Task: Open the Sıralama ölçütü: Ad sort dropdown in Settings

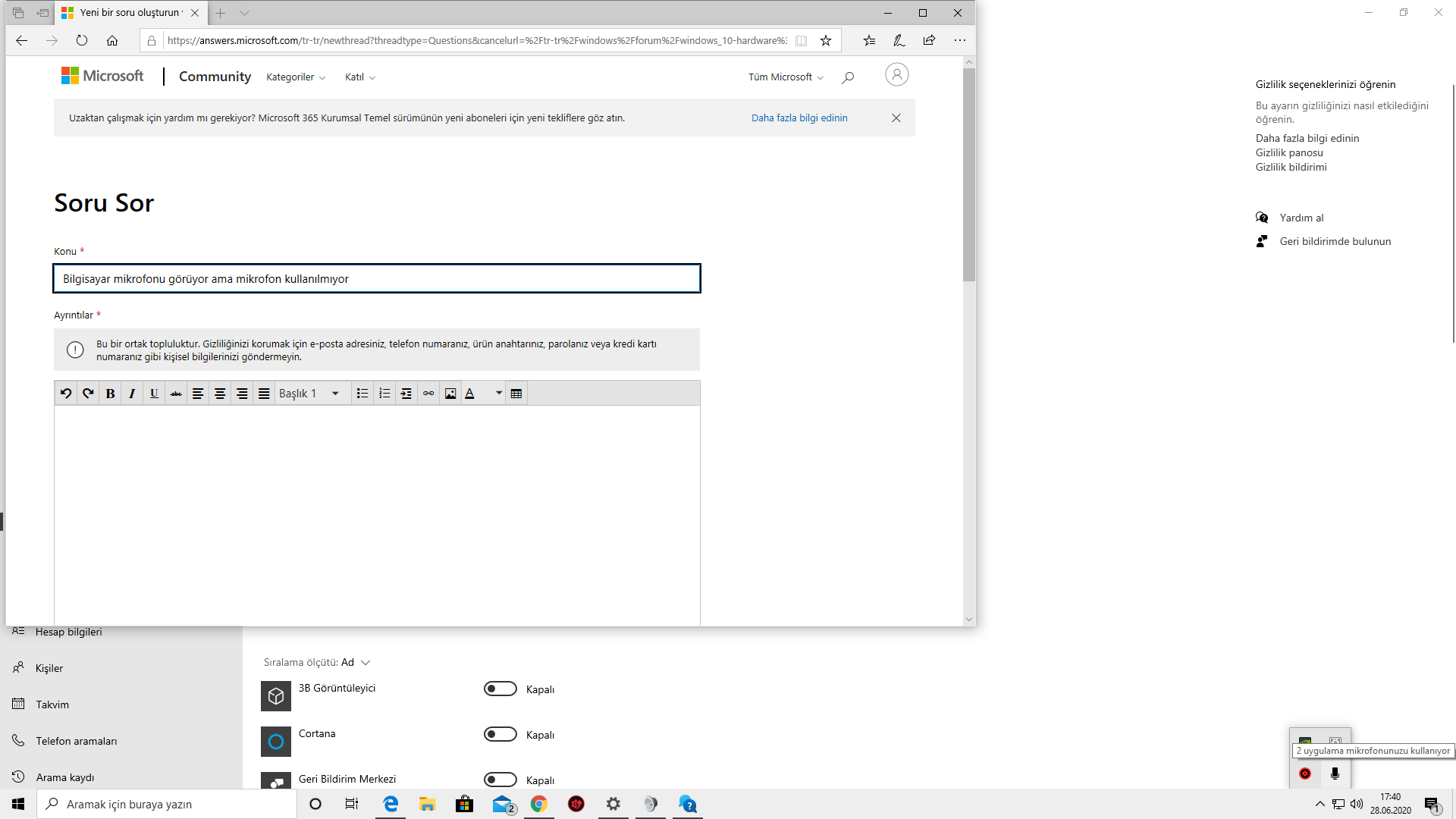Action: point(317,662)
